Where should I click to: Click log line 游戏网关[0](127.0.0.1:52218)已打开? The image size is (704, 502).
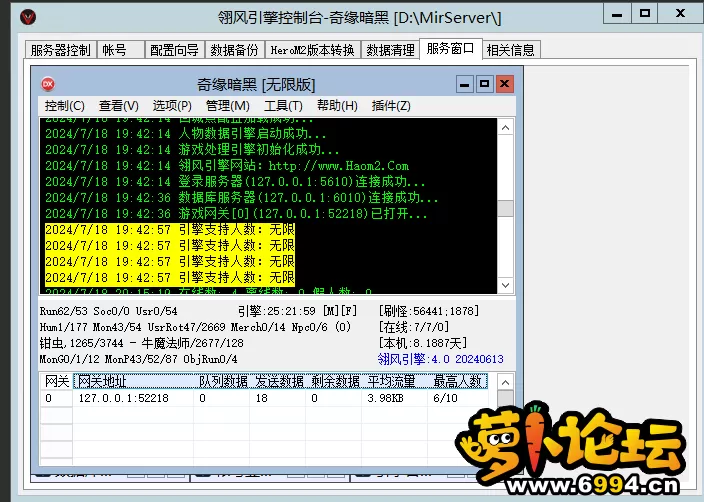pos(236,214)
